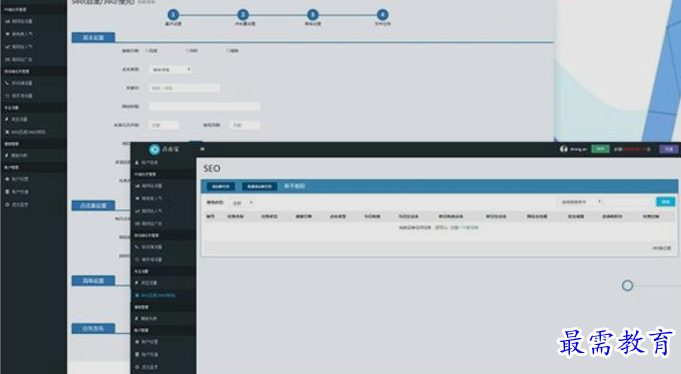Toggle the hamburger menu beside the 点点宝 logo
Viewport: 681px width, 374px height.
pyautogui.click(x=202, y=149)
